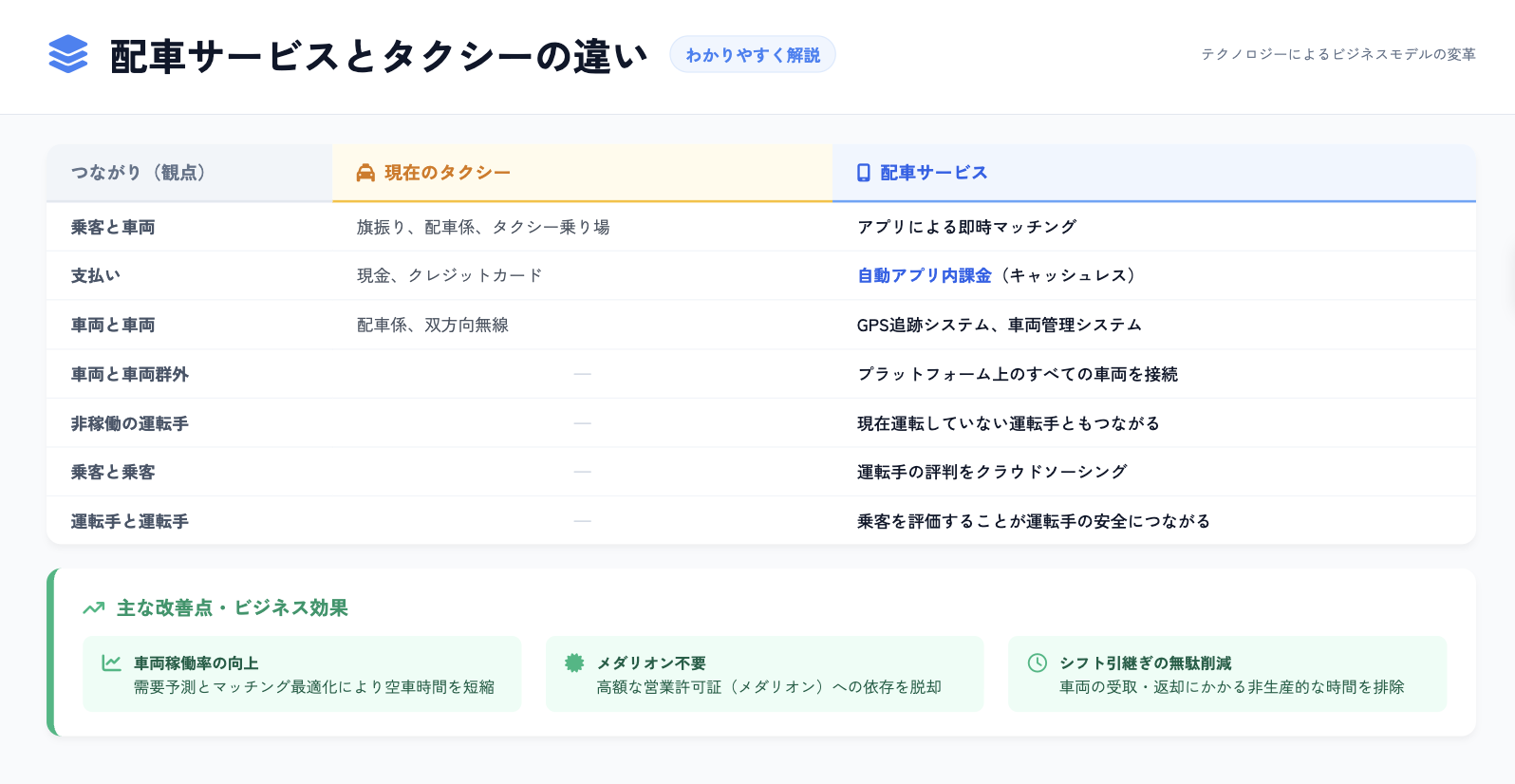Image resolution: width=1515 pixels, height=784 pixels.
Task: Click the メダリオン不要 card title
Action: coord(651,663)
